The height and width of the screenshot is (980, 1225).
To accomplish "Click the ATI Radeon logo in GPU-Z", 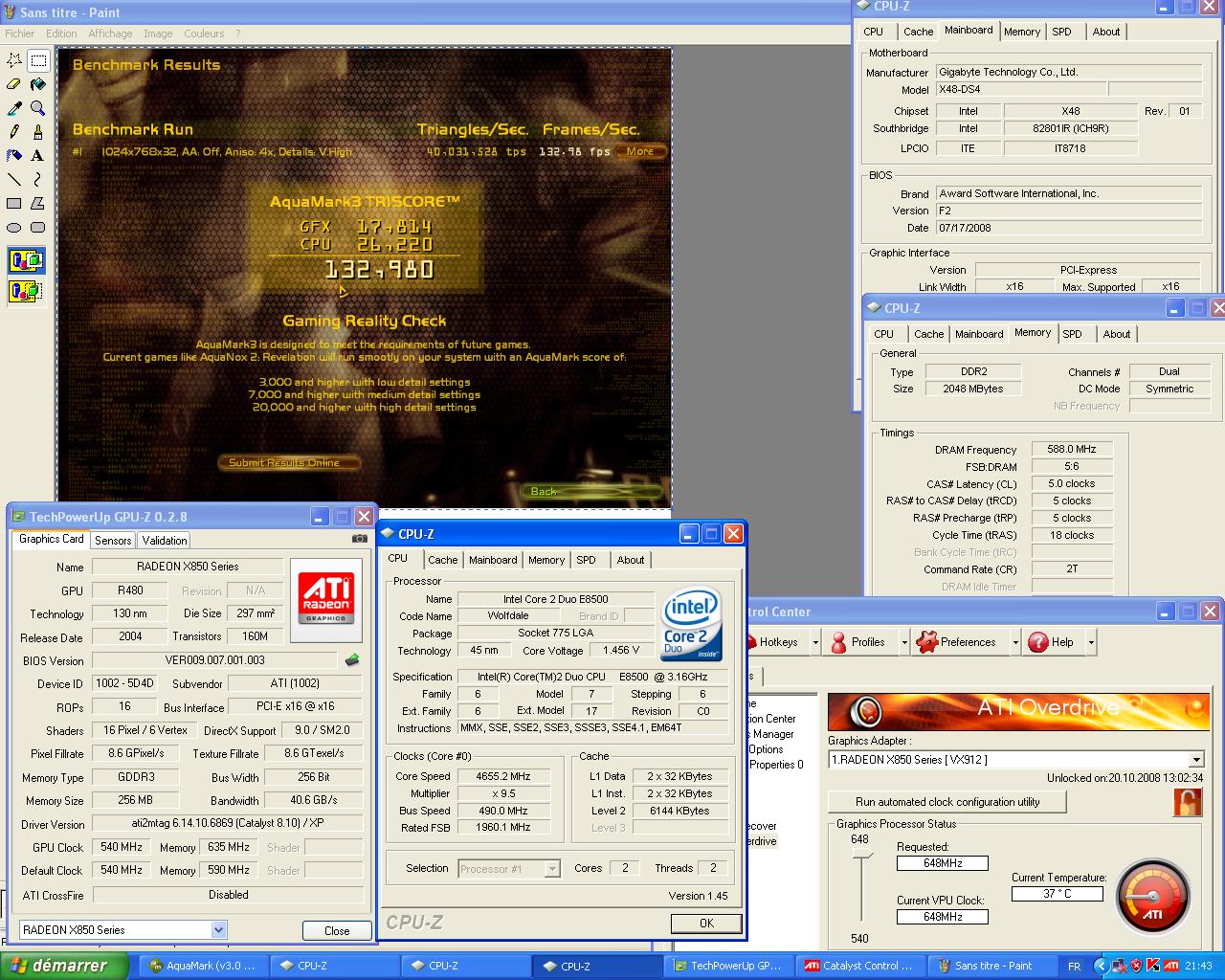I will pos(325,600).
